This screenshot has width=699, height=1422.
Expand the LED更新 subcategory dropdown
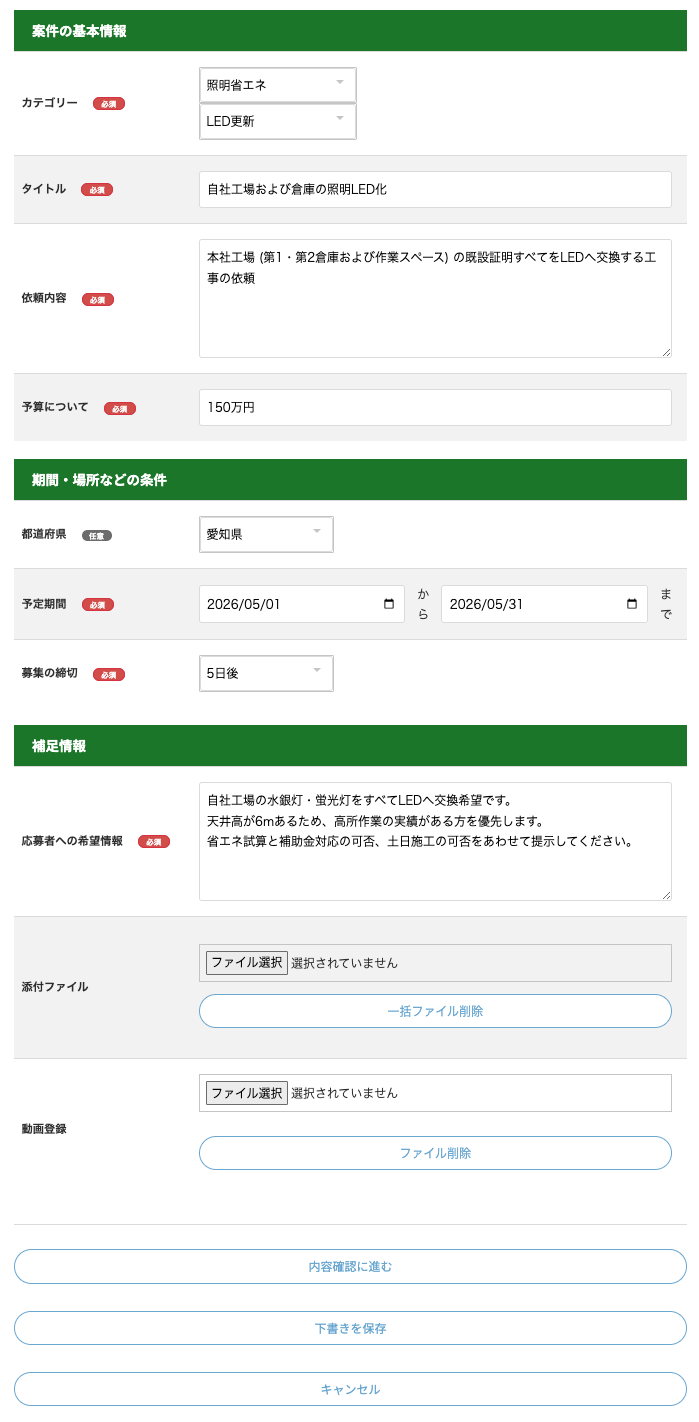pos(278,121)
